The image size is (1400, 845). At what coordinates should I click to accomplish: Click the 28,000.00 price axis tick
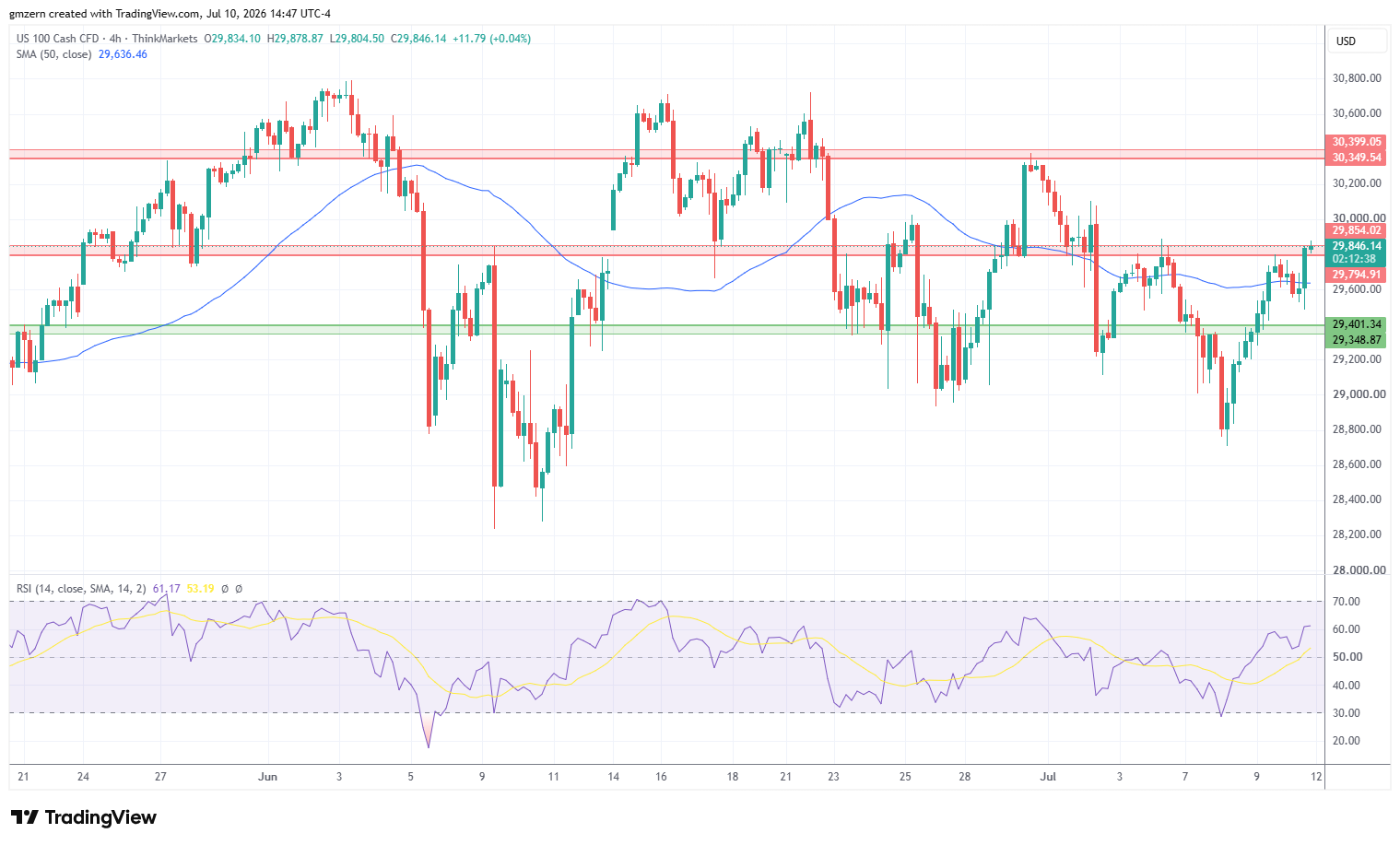pos(1359,570)
